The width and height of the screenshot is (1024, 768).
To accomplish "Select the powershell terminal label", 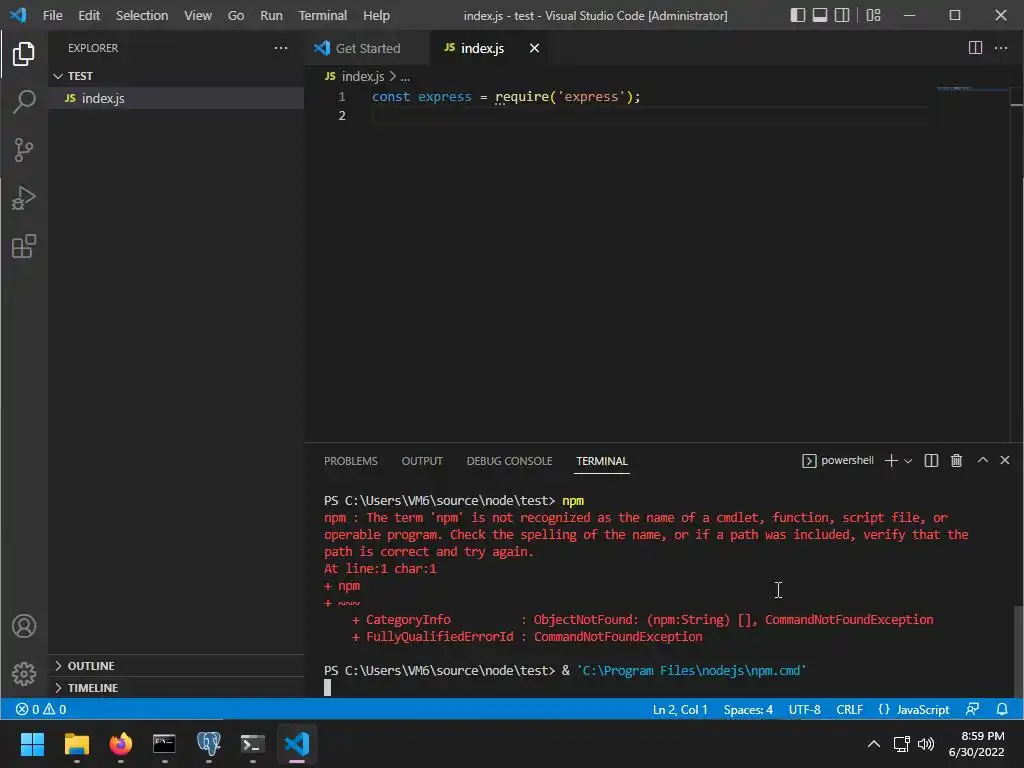I will click(x=838, y=460).
